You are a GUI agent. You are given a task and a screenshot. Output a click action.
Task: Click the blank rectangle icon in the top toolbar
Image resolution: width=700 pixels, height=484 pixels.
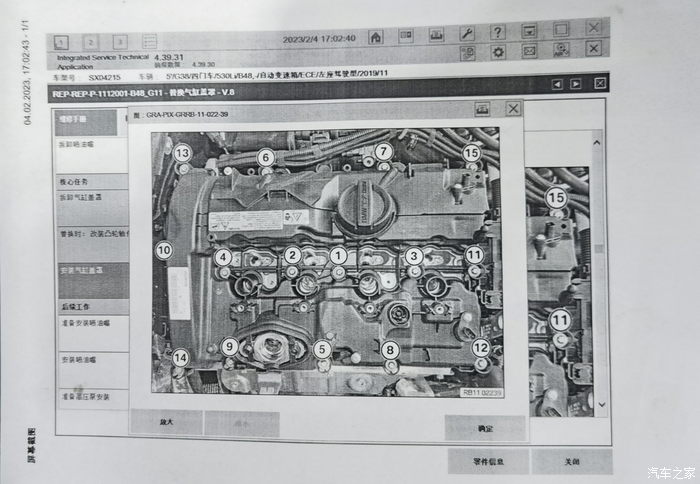561,30
